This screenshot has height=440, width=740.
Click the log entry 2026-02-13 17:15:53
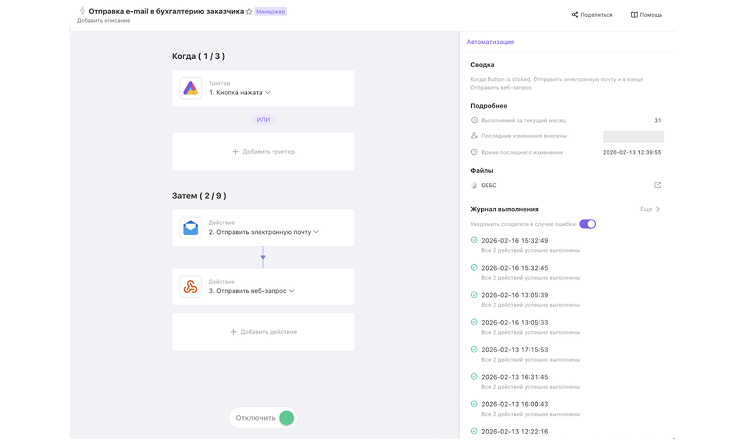point(514,350)
